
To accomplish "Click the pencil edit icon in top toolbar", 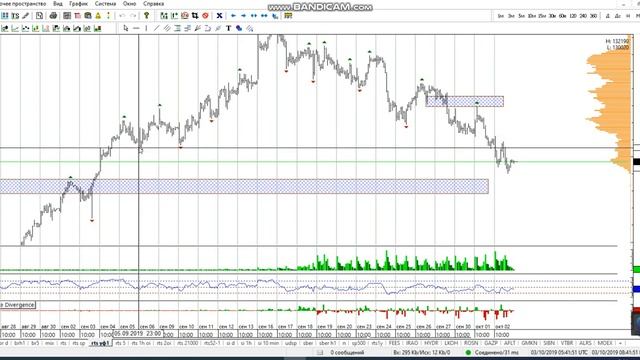I will [25, 16].
